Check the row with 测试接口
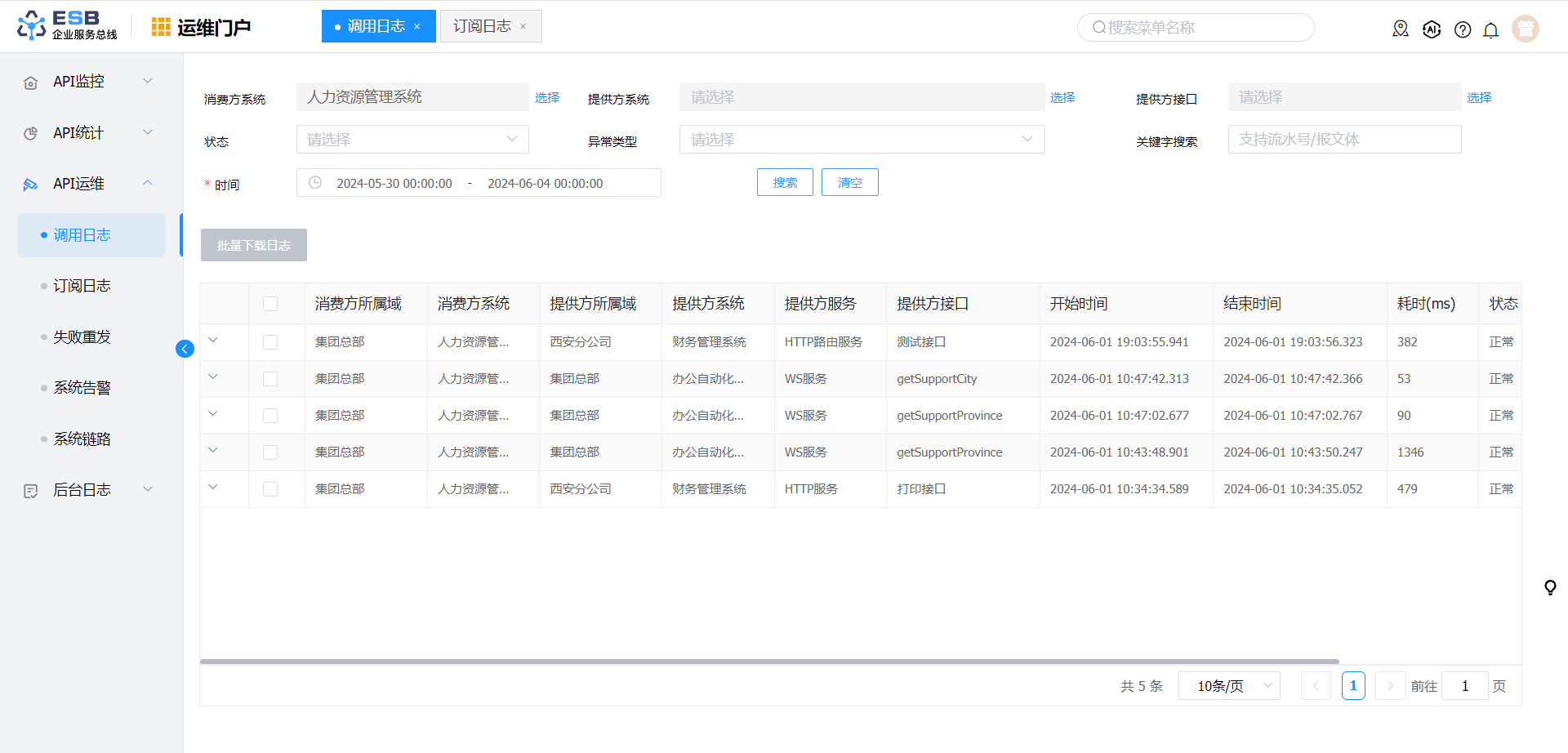This screenshot has width=1568, height=753. (x=270, y=342)
